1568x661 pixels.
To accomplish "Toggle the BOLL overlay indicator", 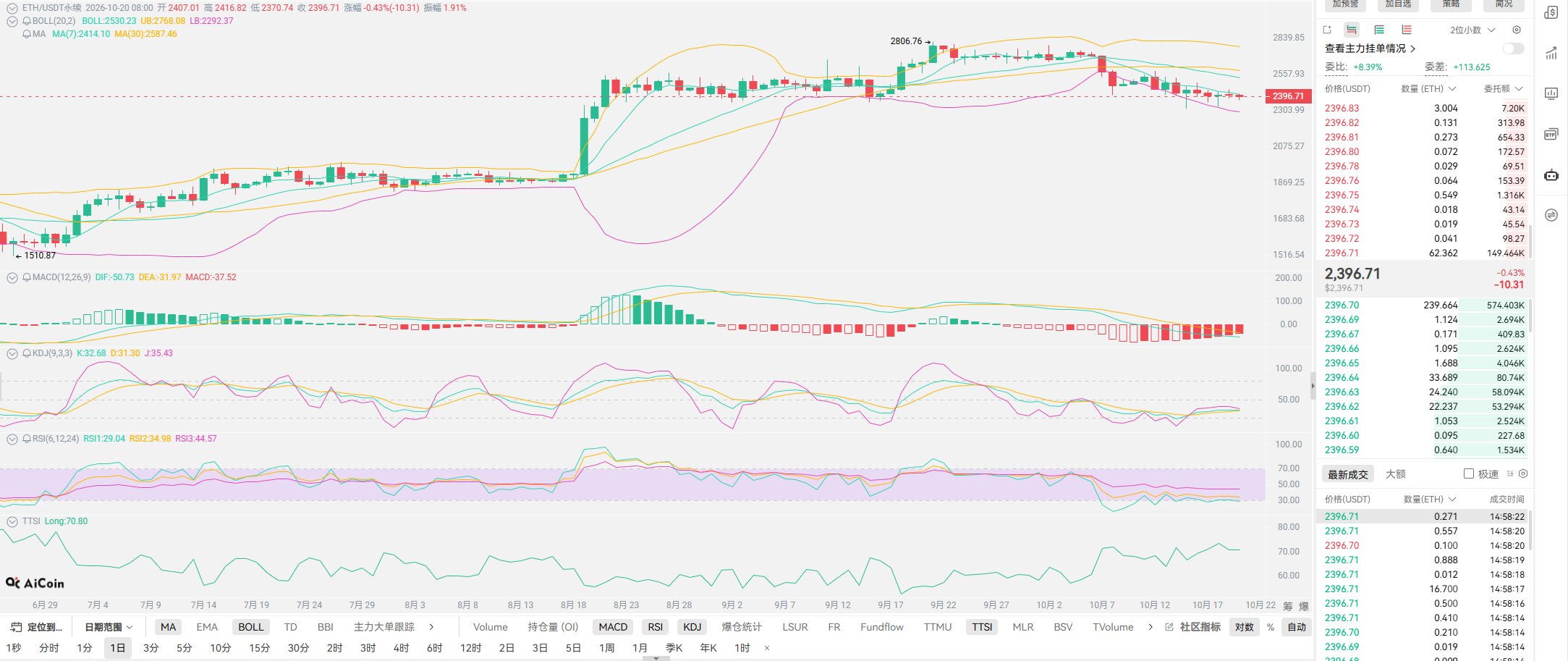I will [251, 627].
